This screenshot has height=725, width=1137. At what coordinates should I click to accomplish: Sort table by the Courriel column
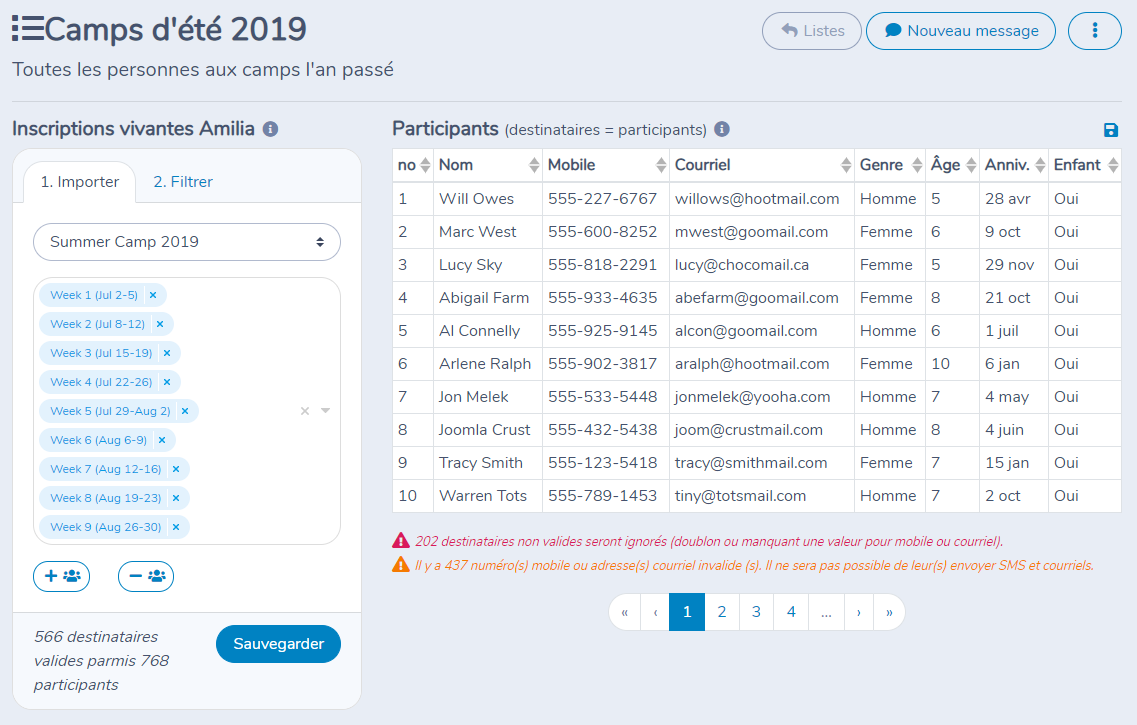(x=761, y=165)
